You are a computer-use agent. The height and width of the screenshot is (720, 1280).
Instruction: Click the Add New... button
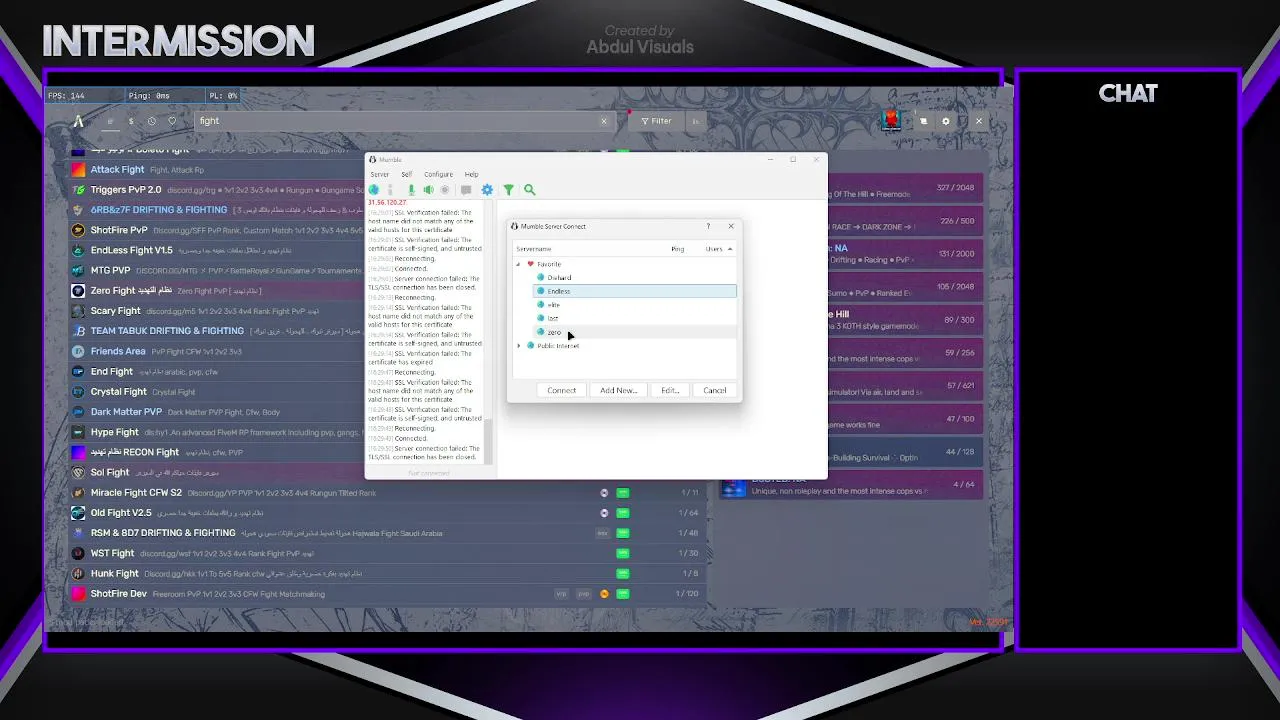pos(618,390)
